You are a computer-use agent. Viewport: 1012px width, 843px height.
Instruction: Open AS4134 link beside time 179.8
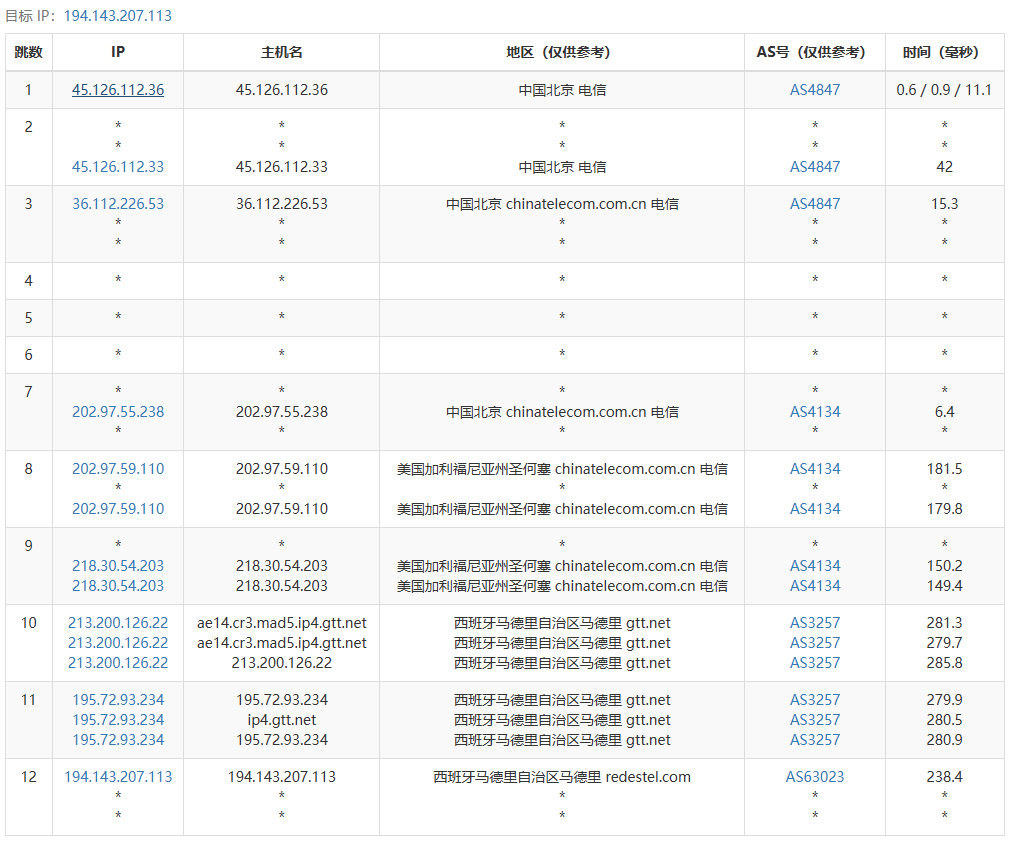[x=815, y=509]
